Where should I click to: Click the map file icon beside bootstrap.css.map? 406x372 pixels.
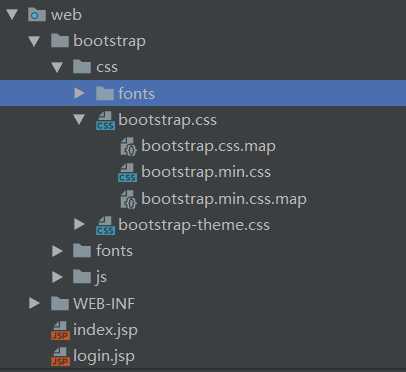click(128, 147)
